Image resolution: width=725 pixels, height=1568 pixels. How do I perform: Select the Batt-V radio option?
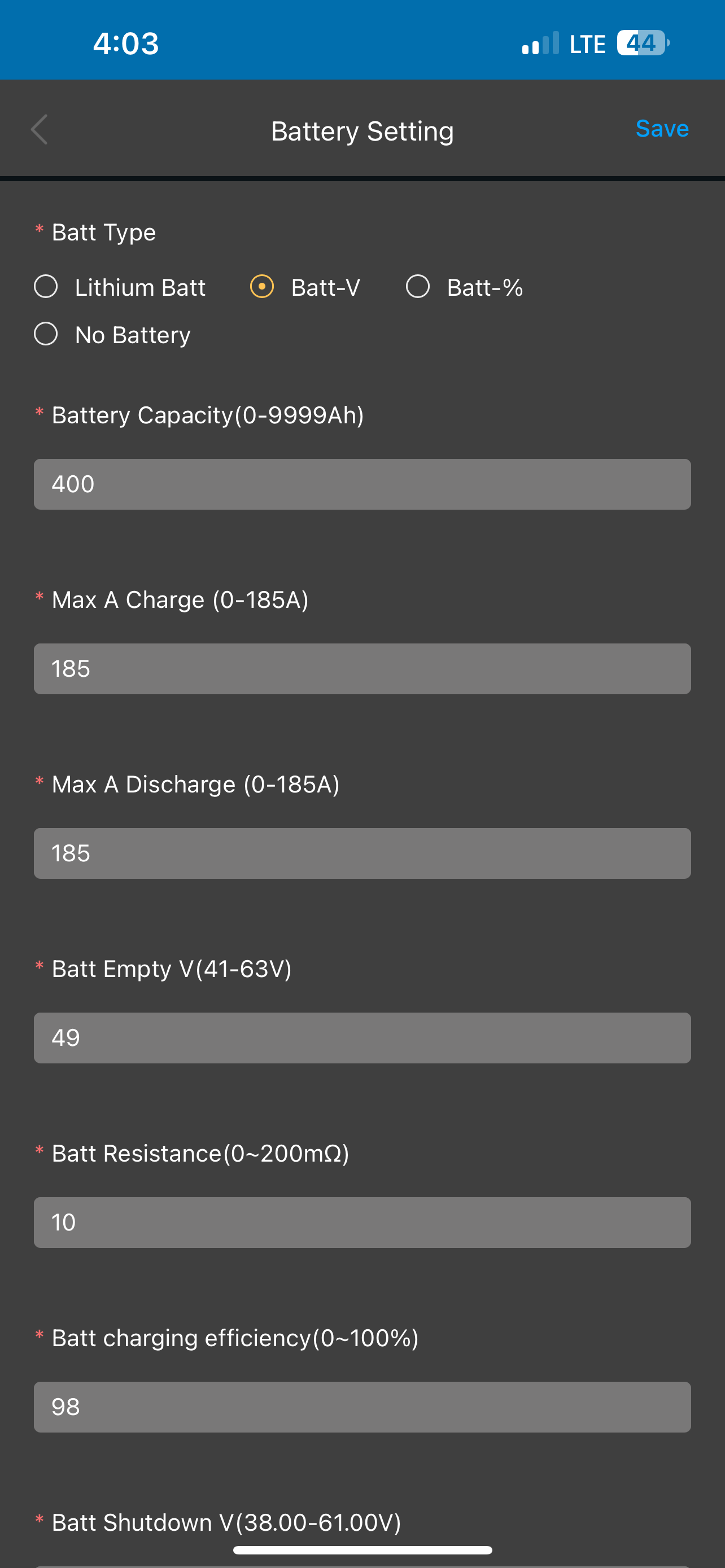(x=305, y=287)
